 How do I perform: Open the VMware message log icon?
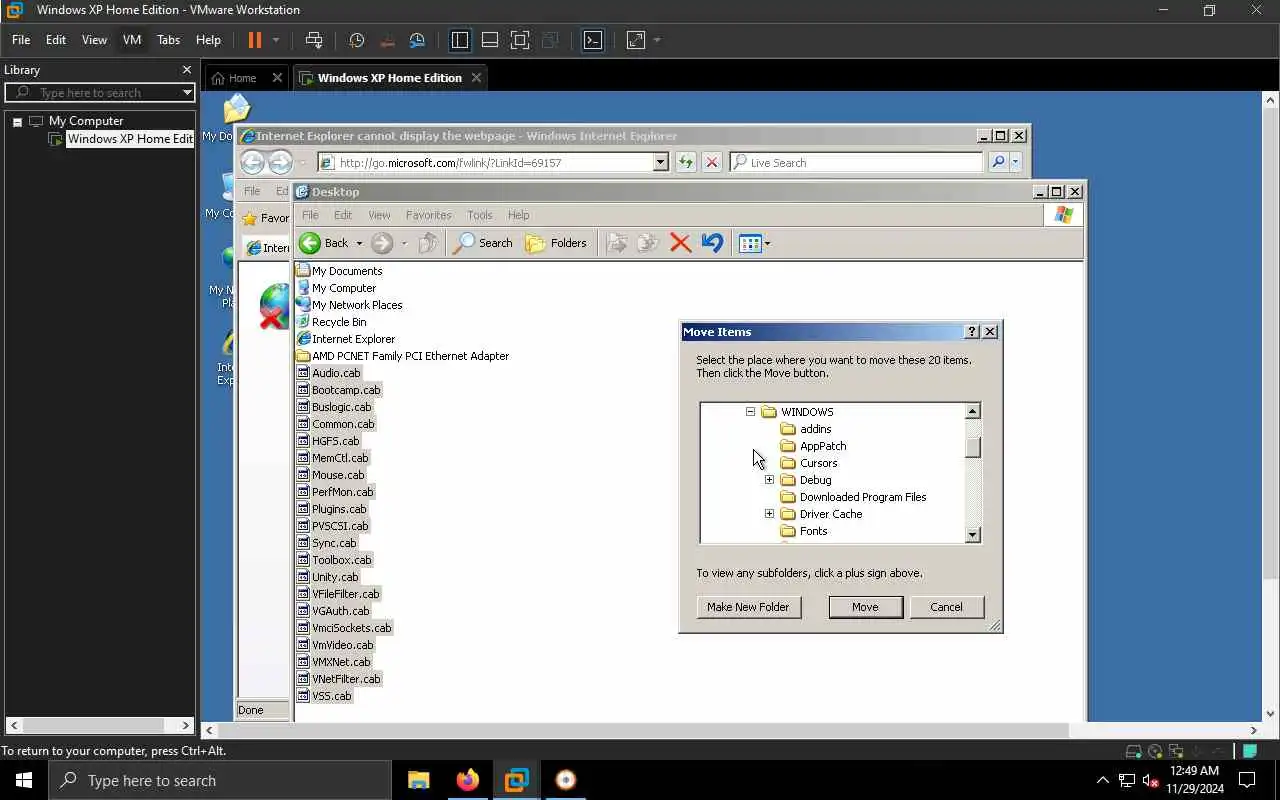(x=1250, y=751)
